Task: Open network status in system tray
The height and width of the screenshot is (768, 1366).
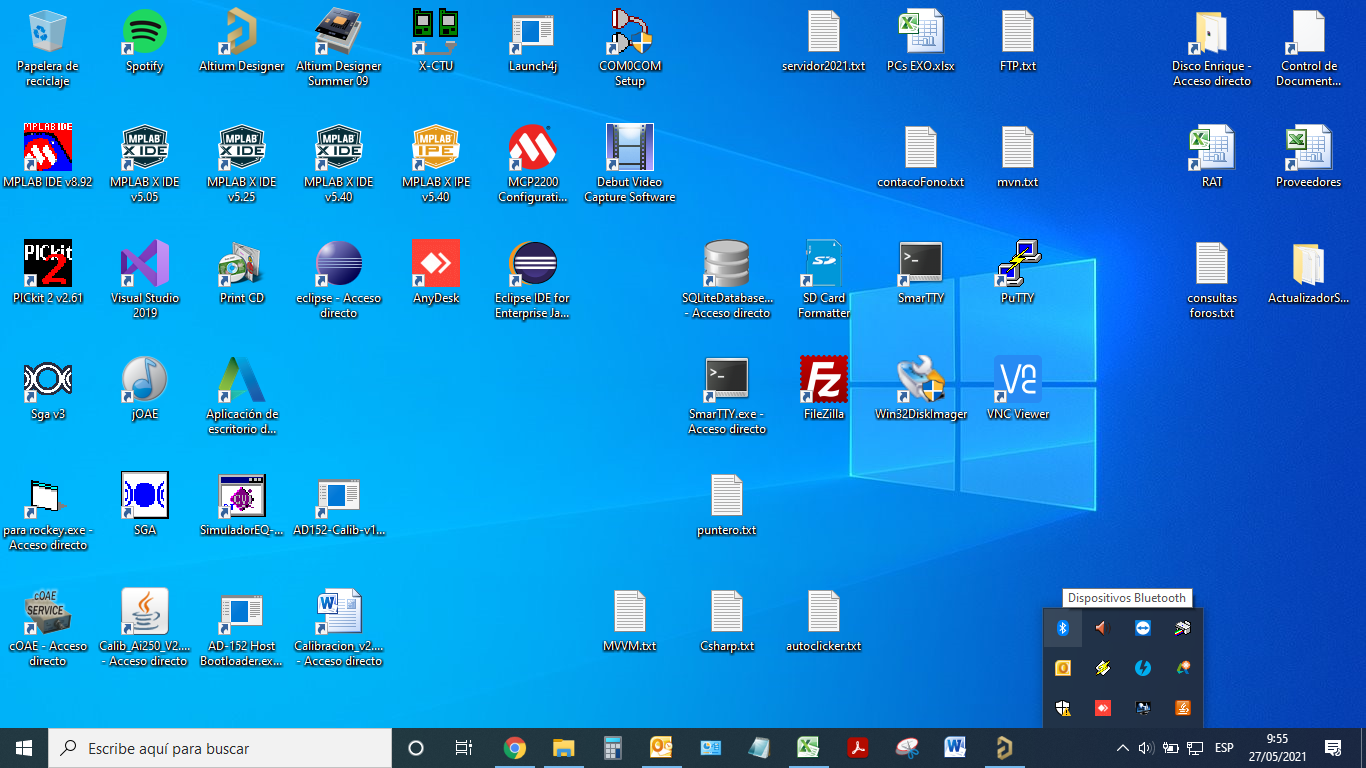Action: pyautogui.click(x=1194, y=748)
